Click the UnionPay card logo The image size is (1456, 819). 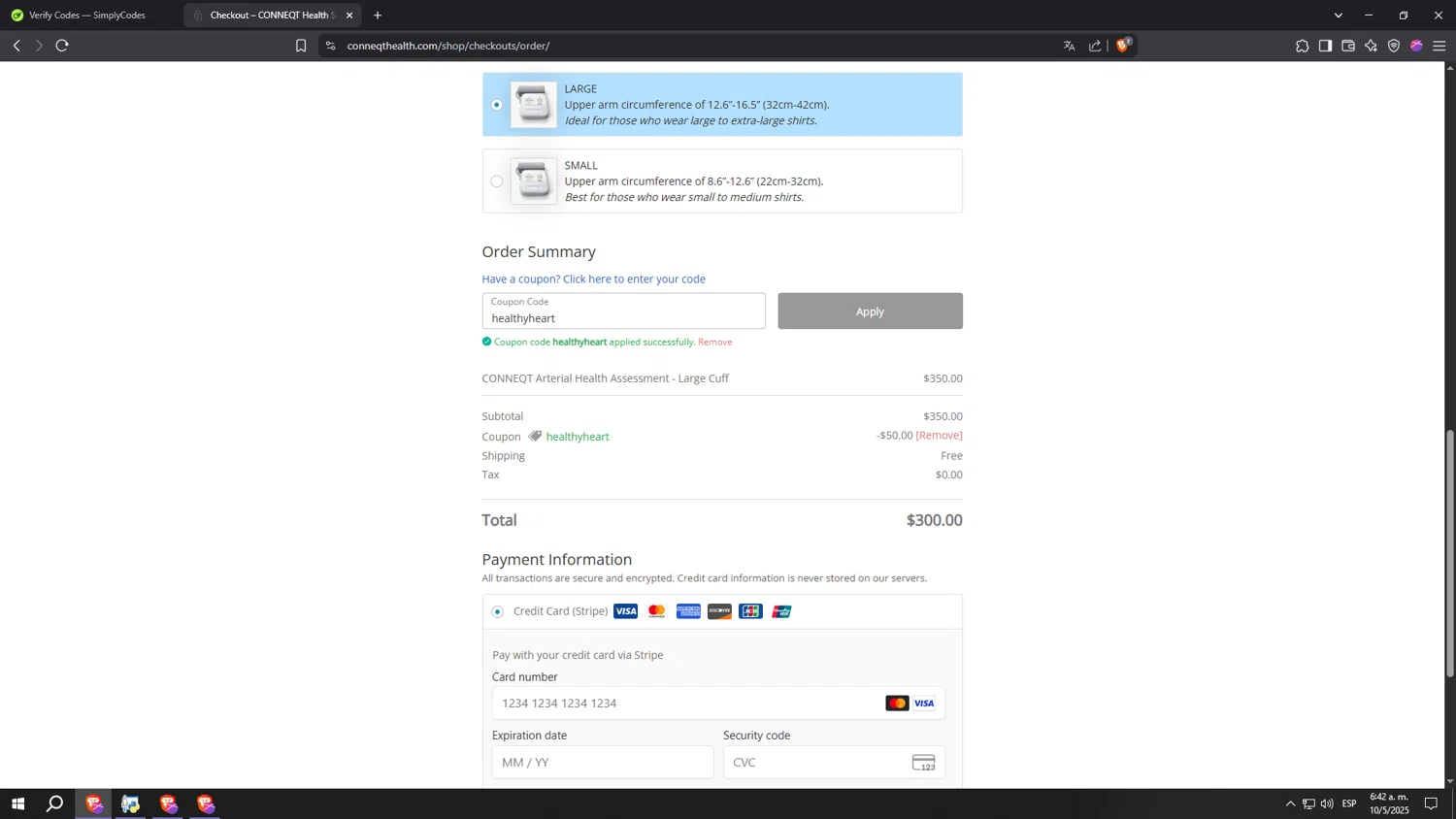[781, 611]
